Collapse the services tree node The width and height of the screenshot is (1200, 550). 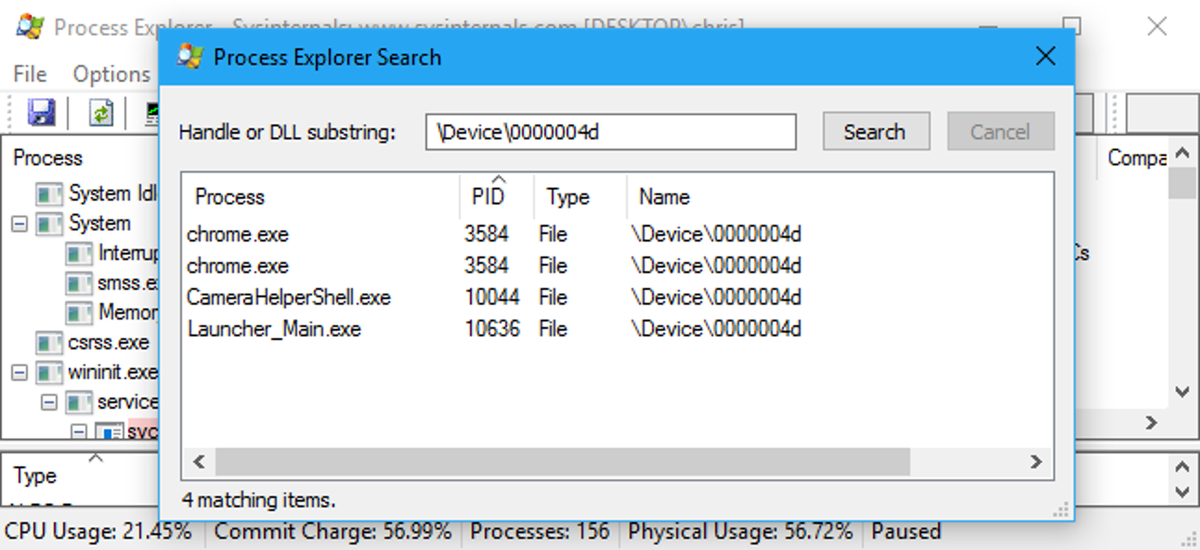[x=49, y=402]
